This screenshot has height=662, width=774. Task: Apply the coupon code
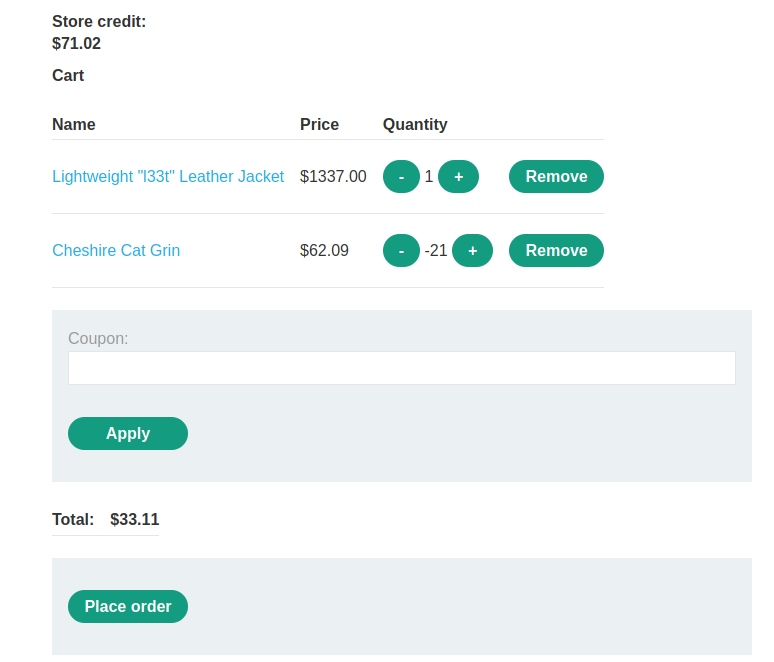[128, 433]
